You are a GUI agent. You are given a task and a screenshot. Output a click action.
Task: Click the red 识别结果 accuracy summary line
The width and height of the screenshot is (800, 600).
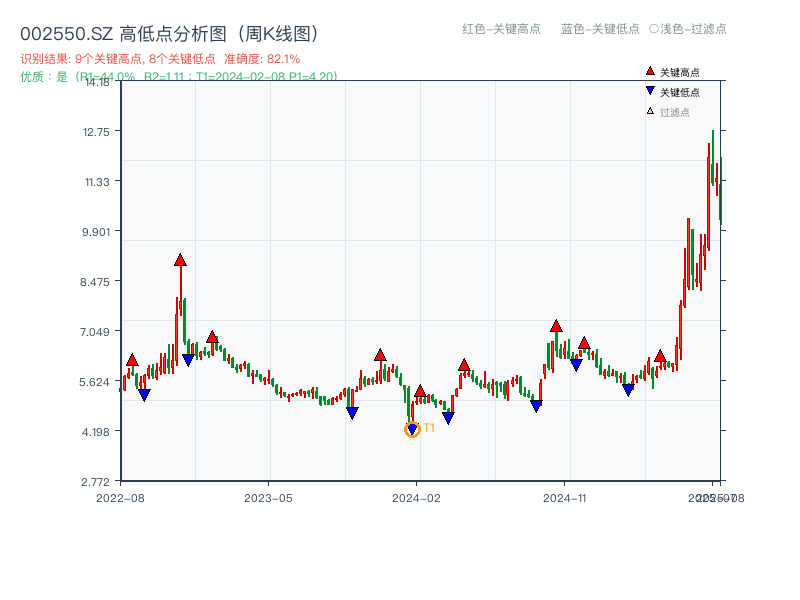[160, 59]
